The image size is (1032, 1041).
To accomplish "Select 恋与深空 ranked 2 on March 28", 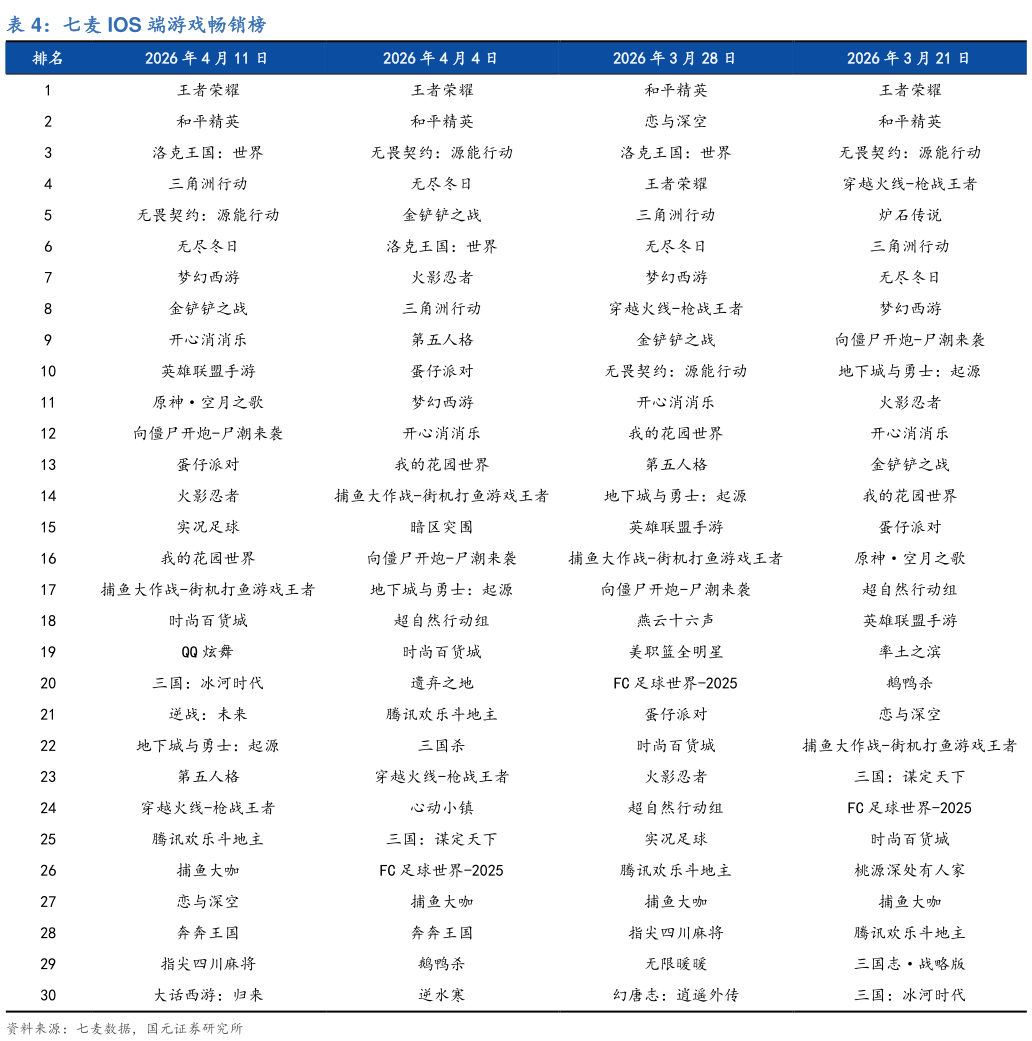I will click(x=675, y=121).
